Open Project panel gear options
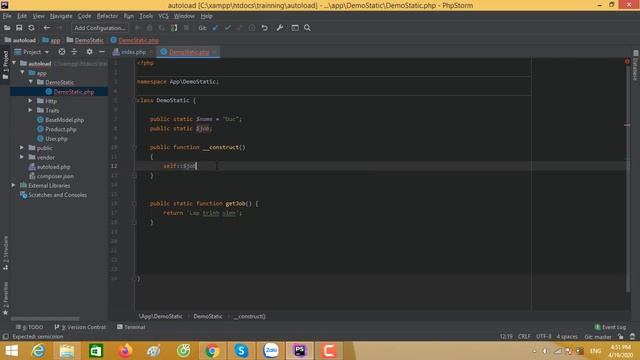The width and height of the screenshot is (640, 360). click(89, 52)
